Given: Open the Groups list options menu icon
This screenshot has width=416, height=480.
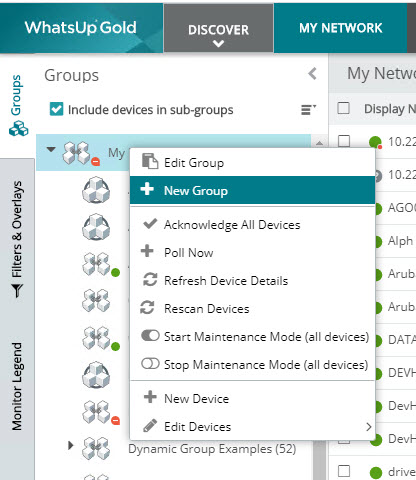Looking at the screenshot, I should pyautogui.click(x=308, y=109).
